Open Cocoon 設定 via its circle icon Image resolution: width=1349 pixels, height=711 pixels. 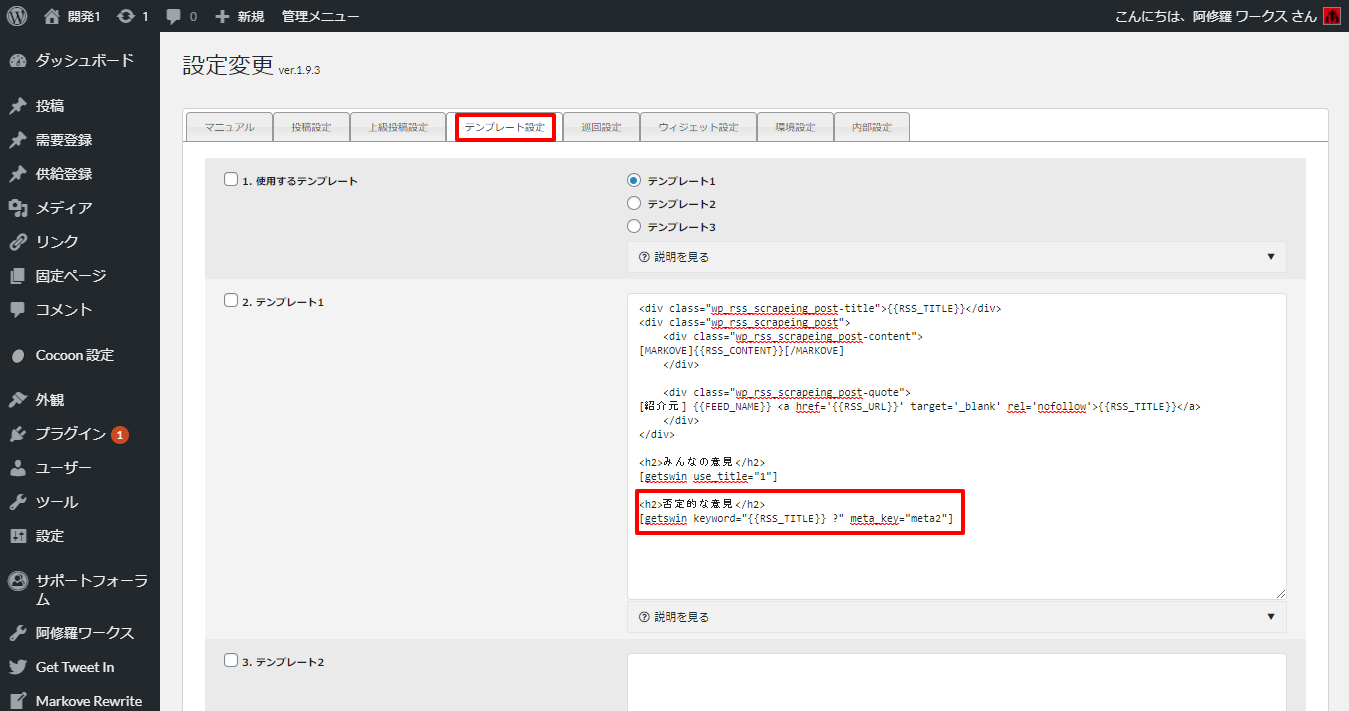[17, 355]
